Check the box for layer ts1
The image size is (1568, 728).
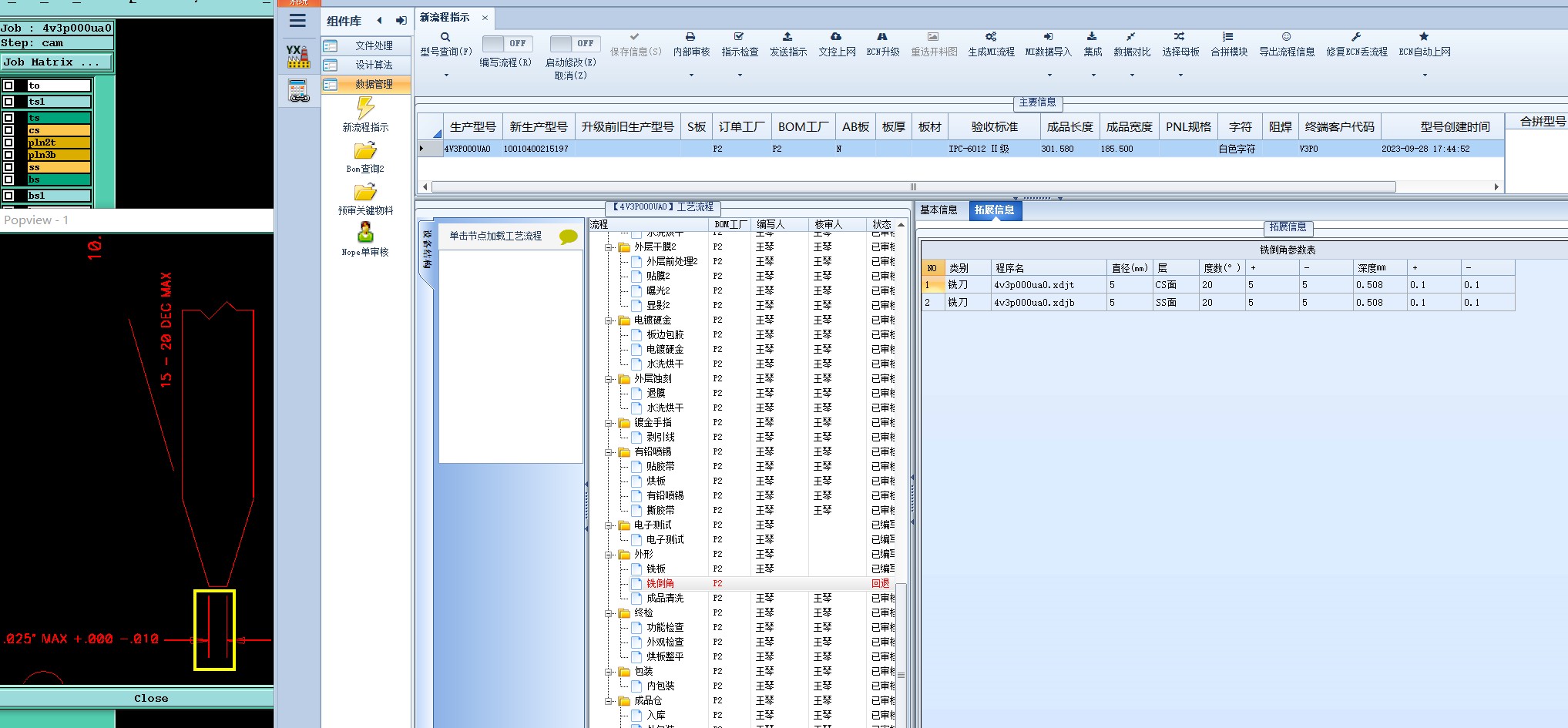coord(8,102)
